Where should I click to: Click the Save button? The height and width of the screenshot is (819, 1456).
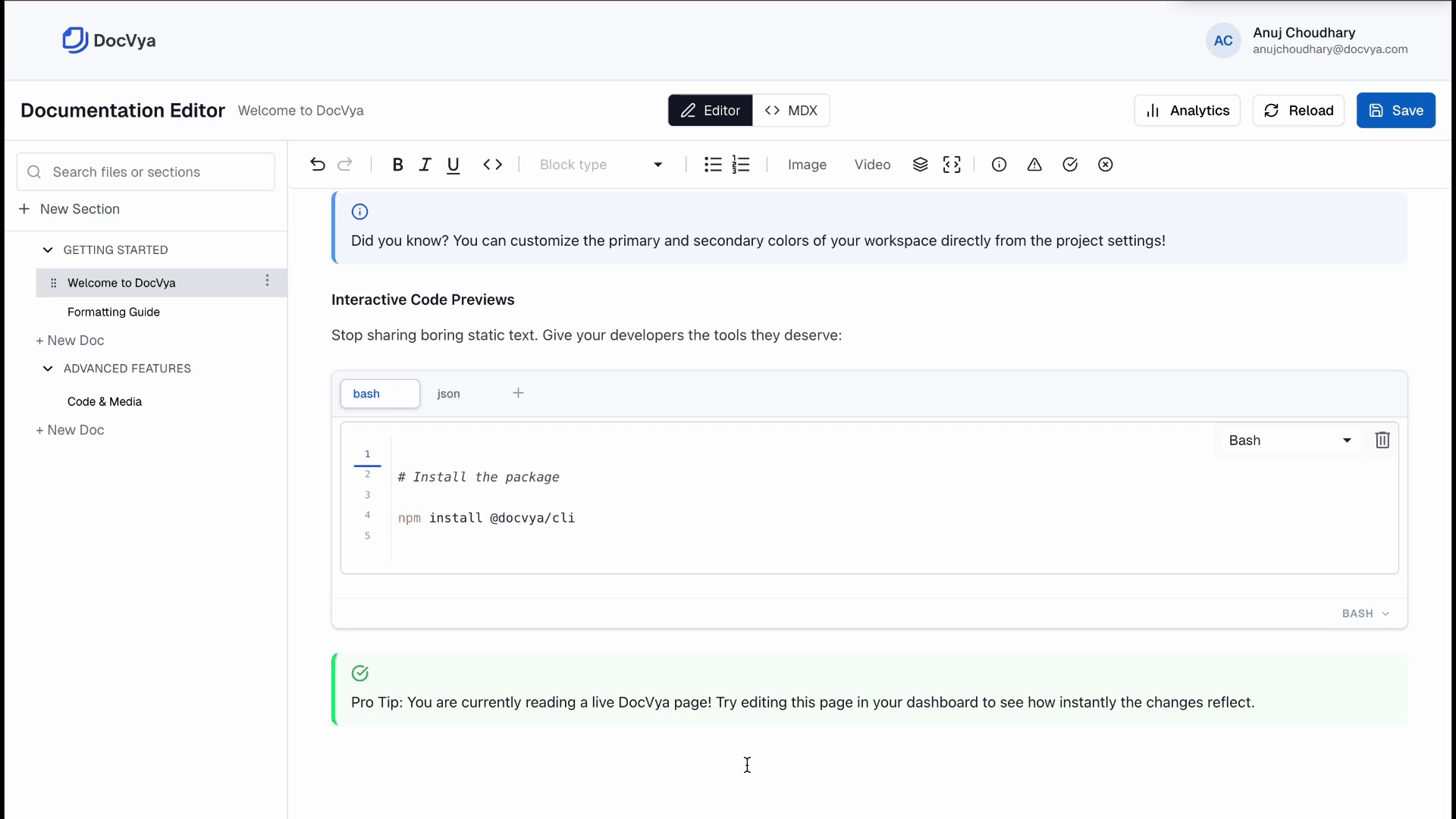(1396, 110)
